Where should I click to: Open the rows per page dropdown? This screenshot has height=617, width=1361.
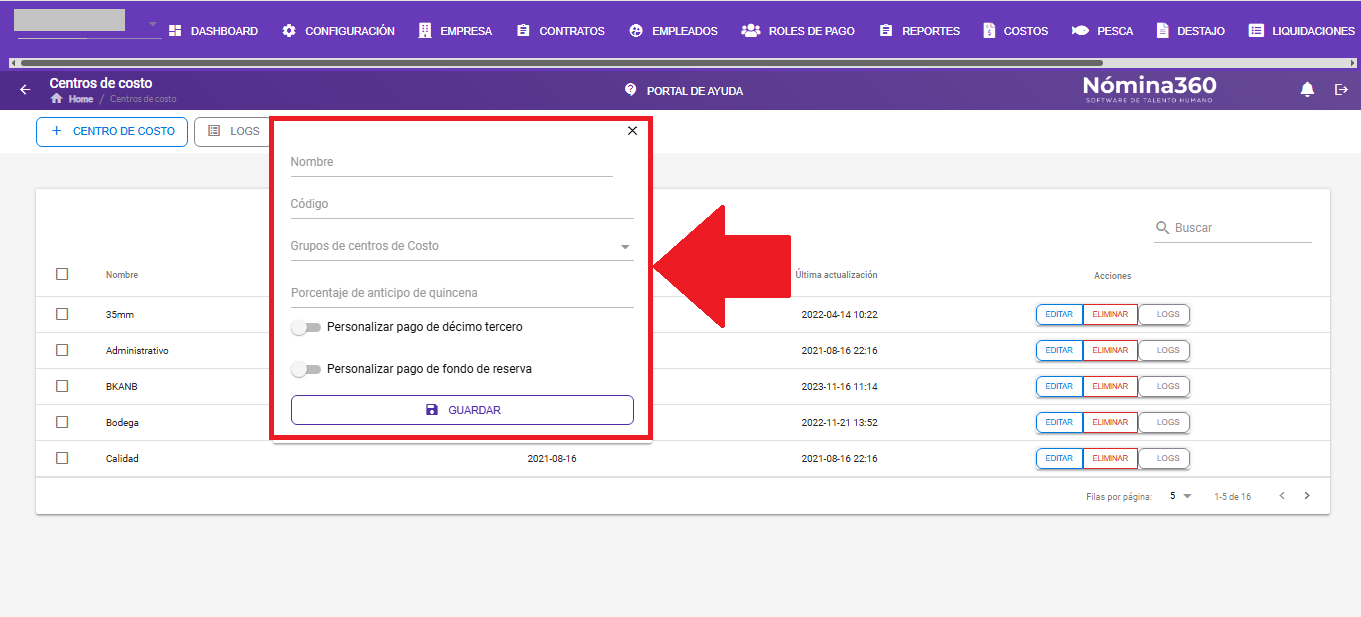1181,496
